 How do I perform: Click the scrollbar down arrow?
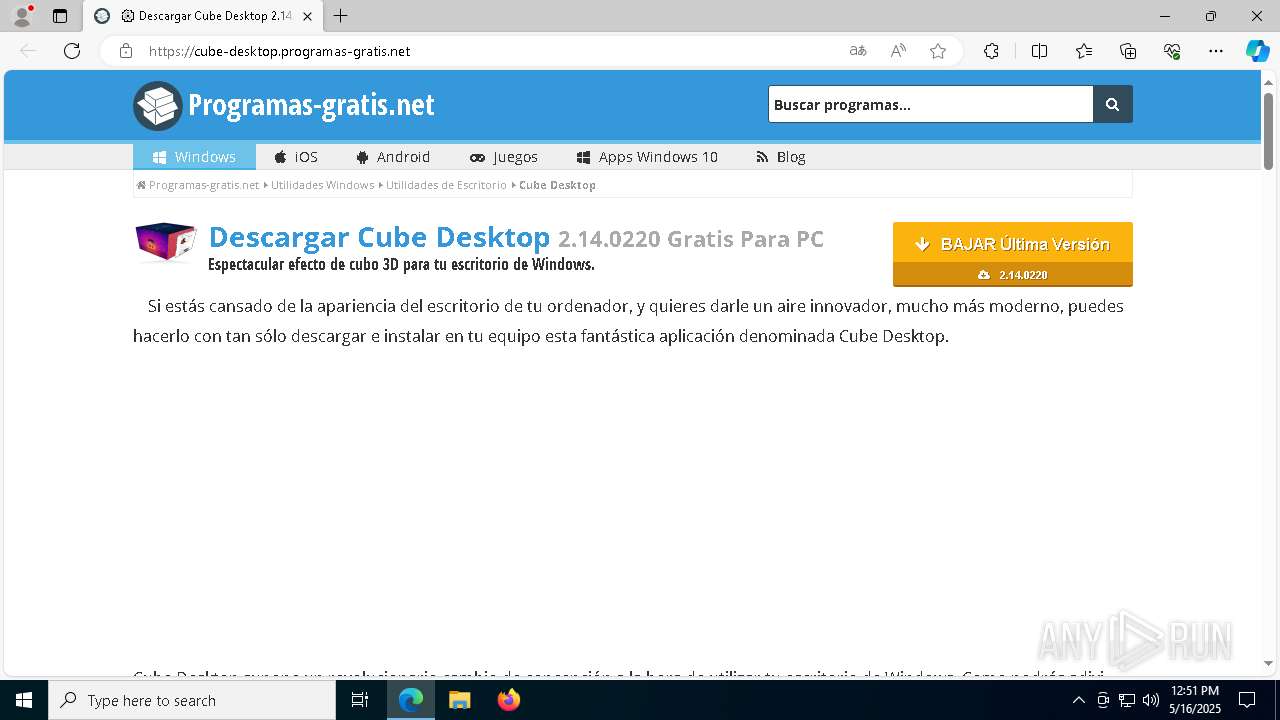[x=1268, y=663]
